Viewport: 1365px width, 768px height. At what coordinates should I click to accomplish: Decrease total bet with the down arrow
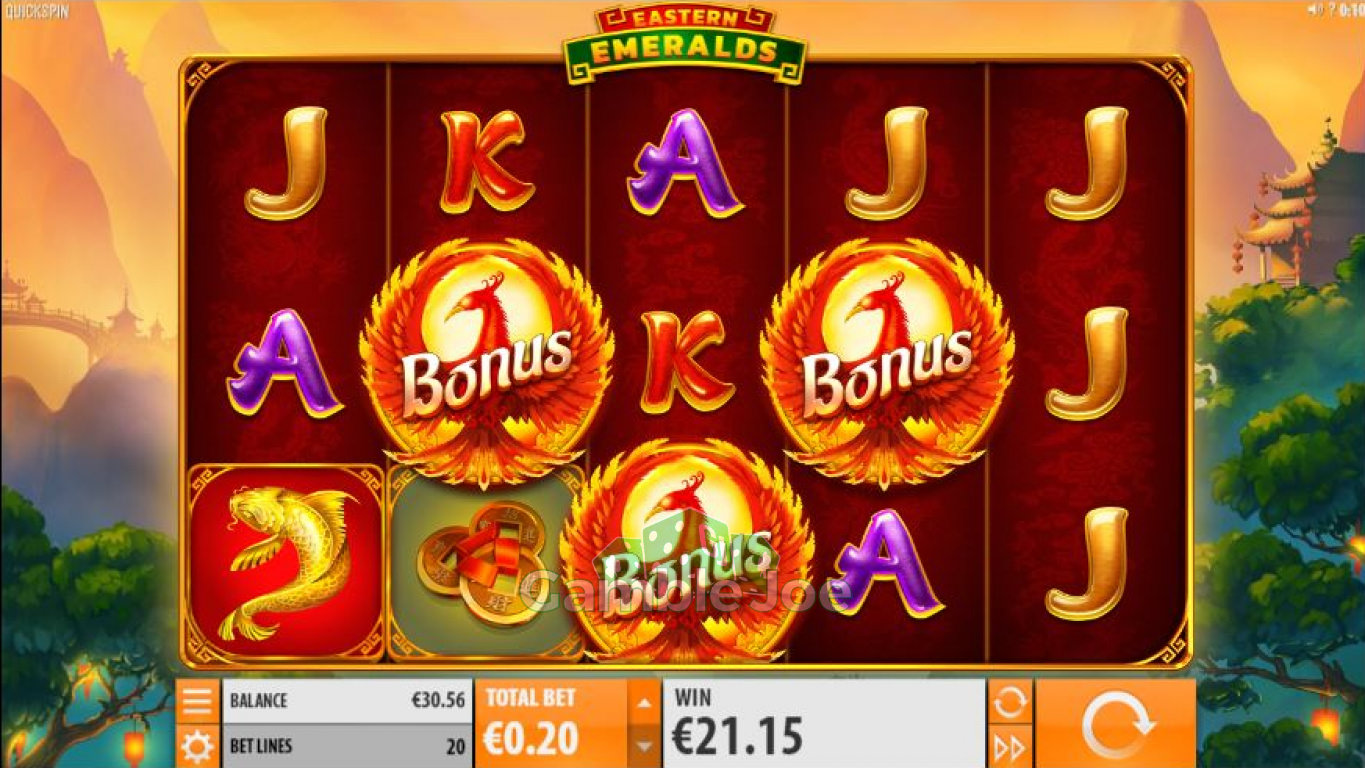[x=644, y=746]
